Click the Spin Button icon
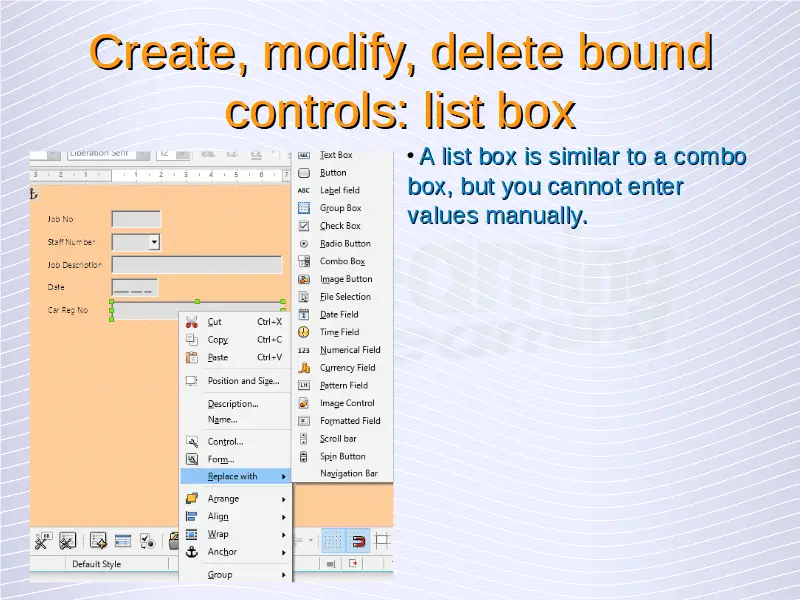 coord(304,456)
